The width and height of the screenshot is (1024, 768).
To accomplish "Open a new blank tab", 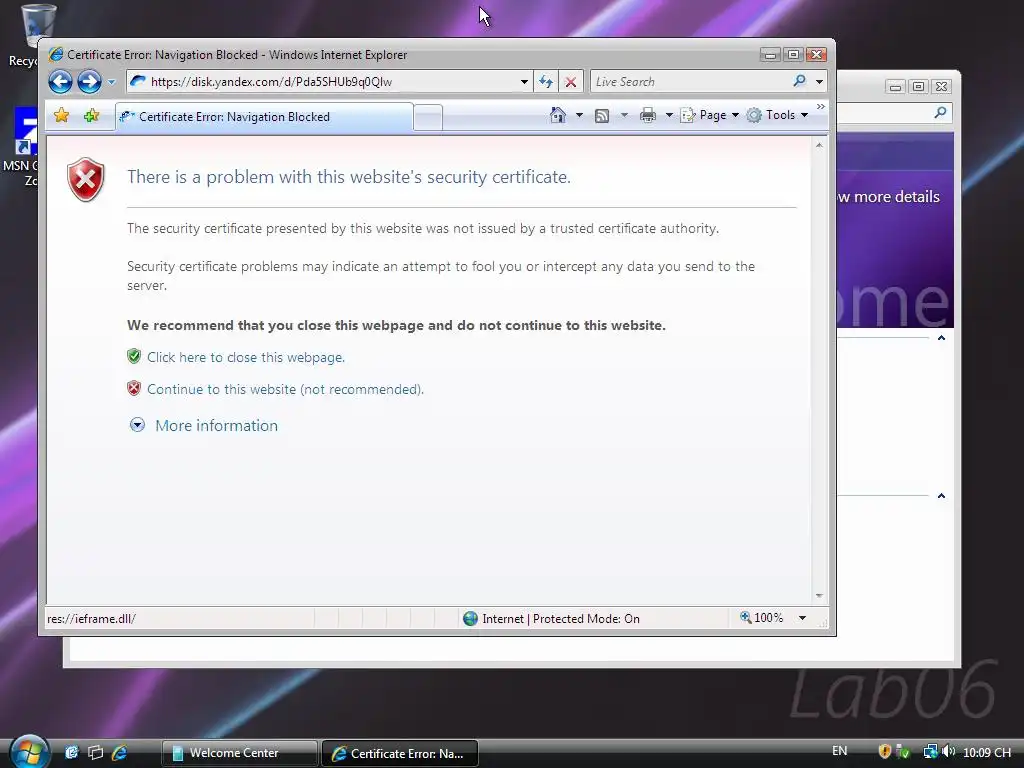I will click(x=428, y=118).
